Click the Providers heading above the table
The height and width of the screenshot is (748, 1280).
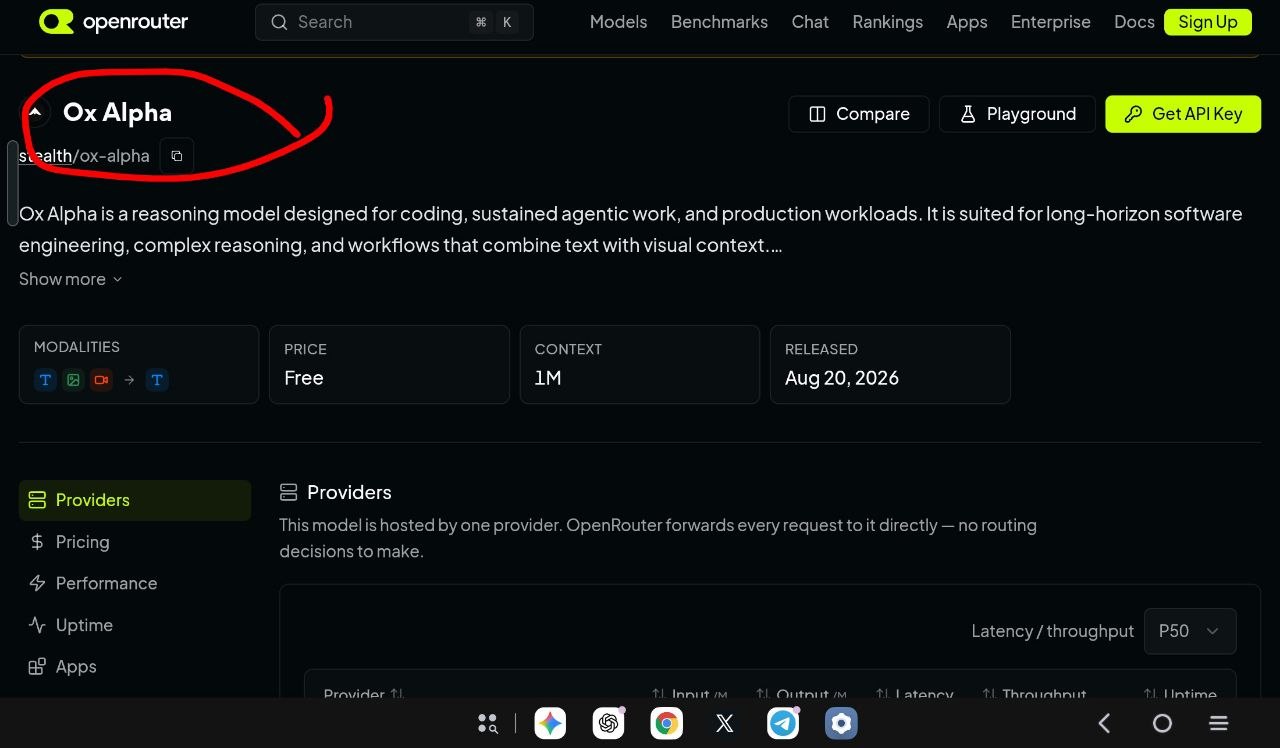tap(349, 492)
